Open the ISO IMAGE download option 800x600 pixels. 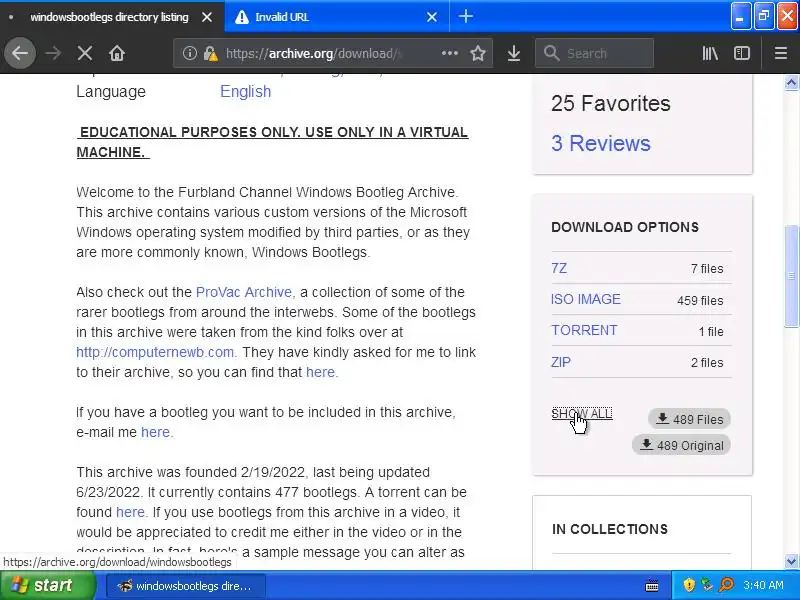[x=586, y=299]
